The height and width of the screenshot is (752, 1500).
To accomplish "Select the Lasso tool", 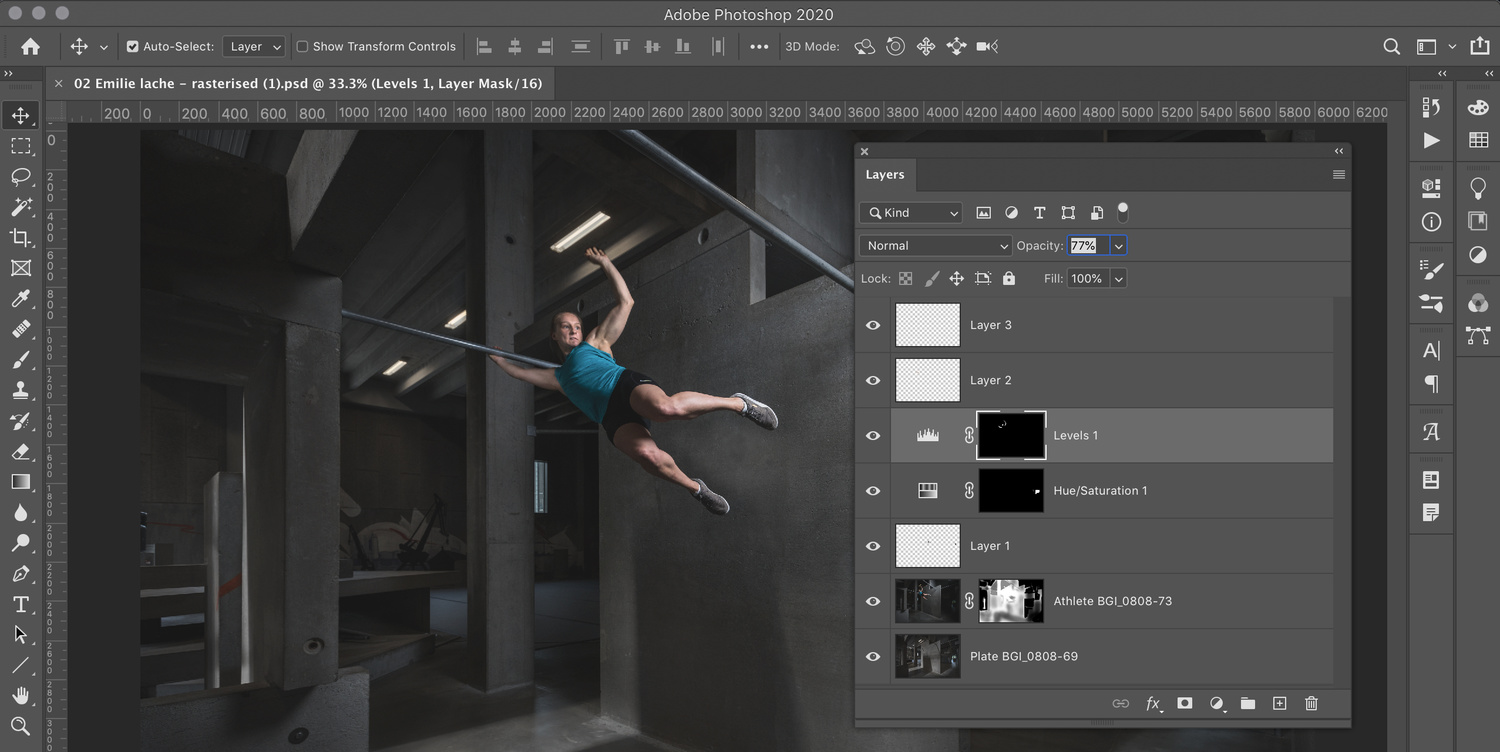I will pyautogui.click(x=22, y=177).
